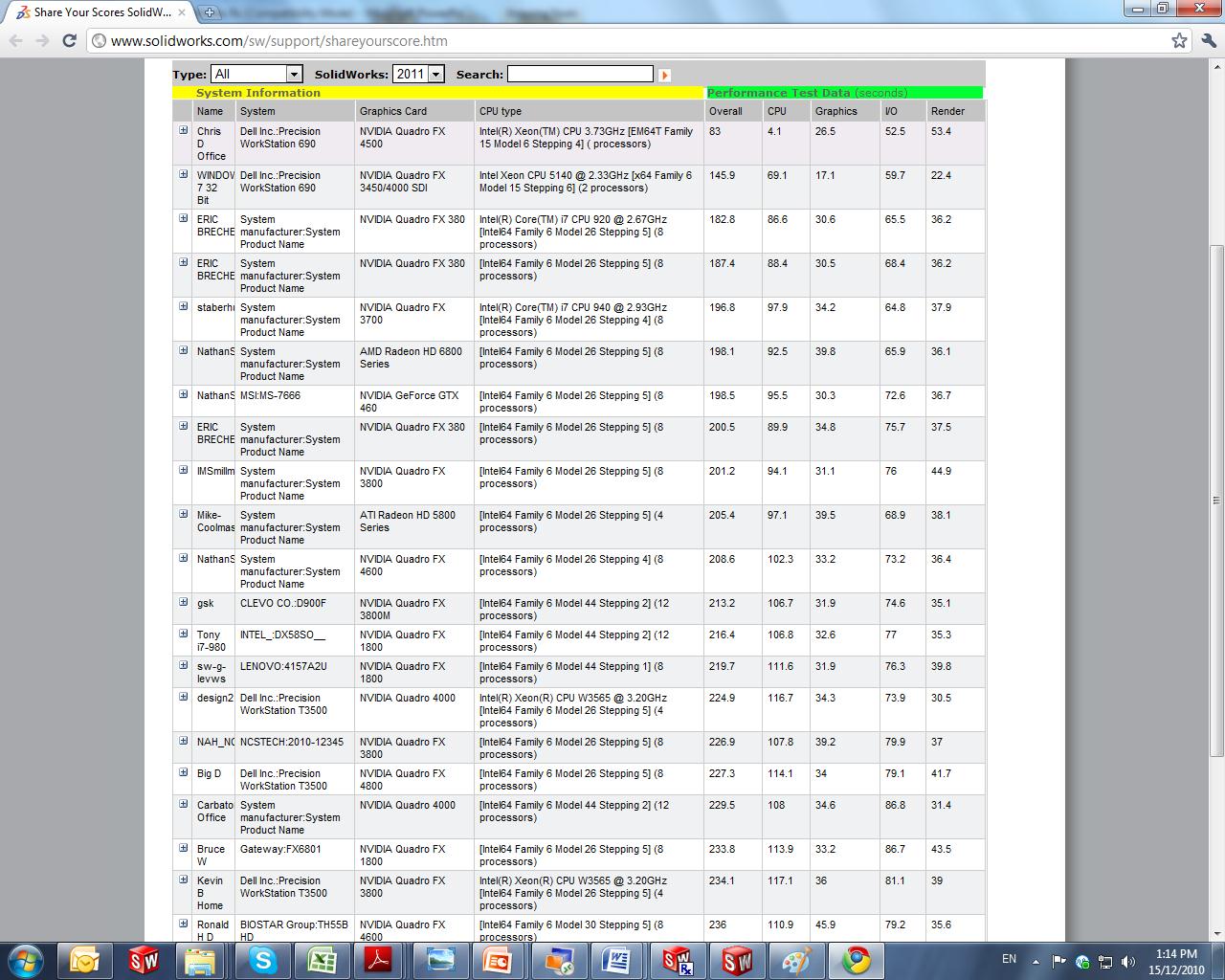Switch to Word in the taskbar
The height and width of the screenshot is (980, 1225).
tap(617, 960)
